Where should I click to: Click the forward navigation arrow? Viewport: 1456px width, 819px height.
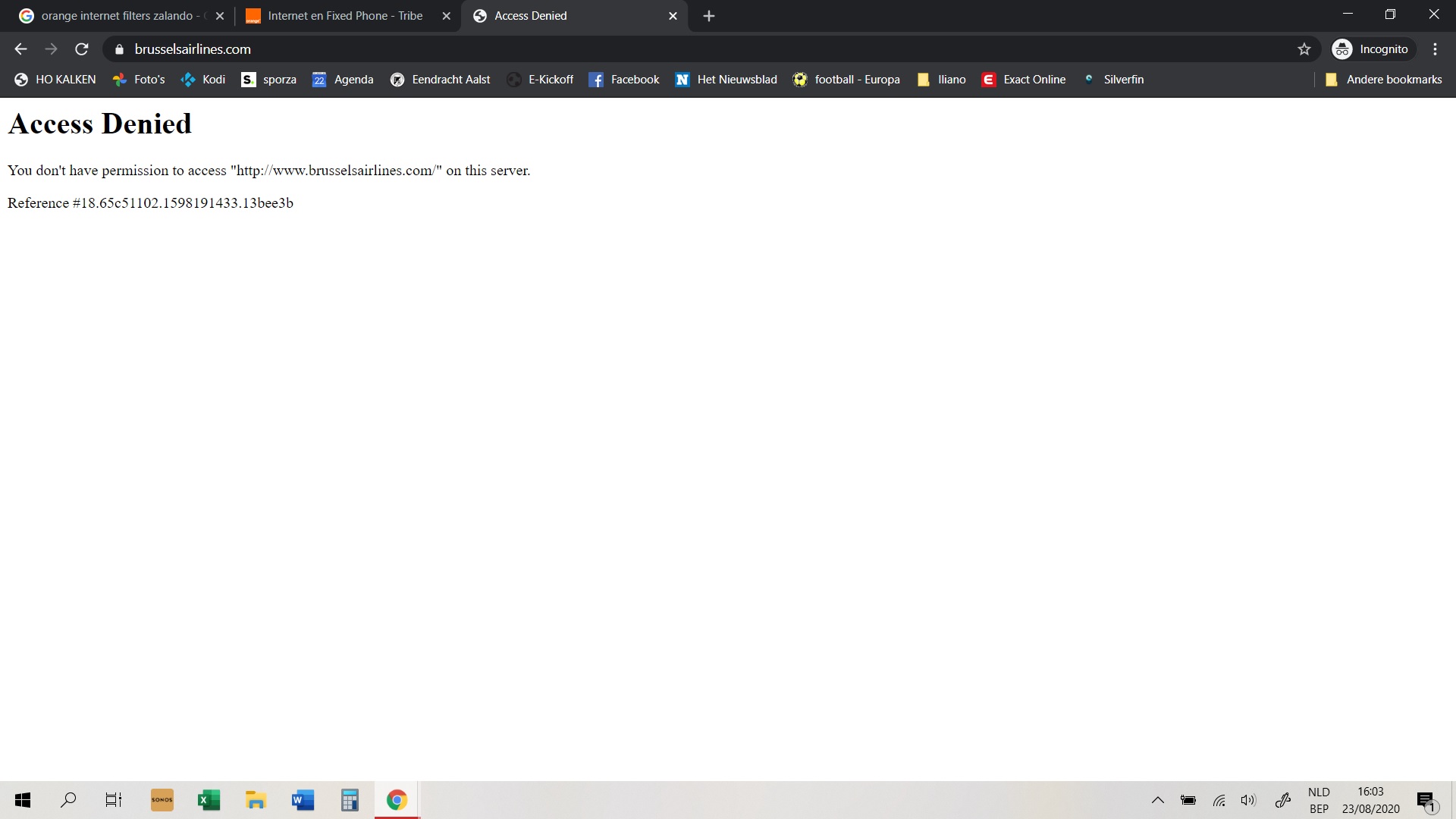(x=51, y=49)
